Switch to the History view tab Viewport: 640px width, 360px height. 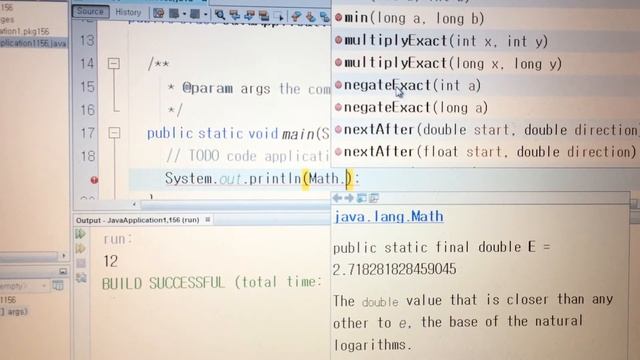pyautogui.click(x=128, y=12)
